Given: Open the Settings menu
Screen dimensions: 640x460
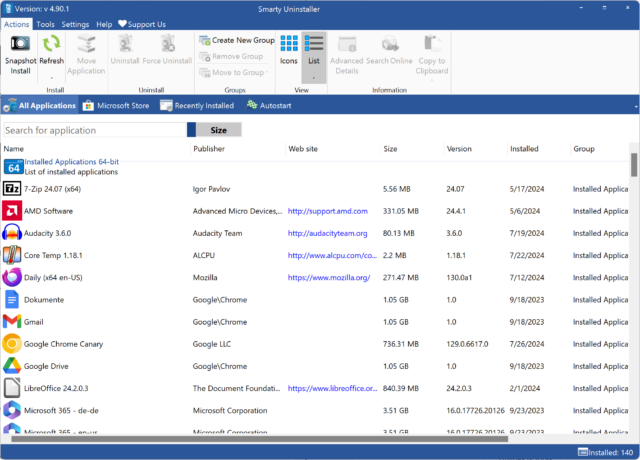Looking at the screenshot, I should coord(75,24).
